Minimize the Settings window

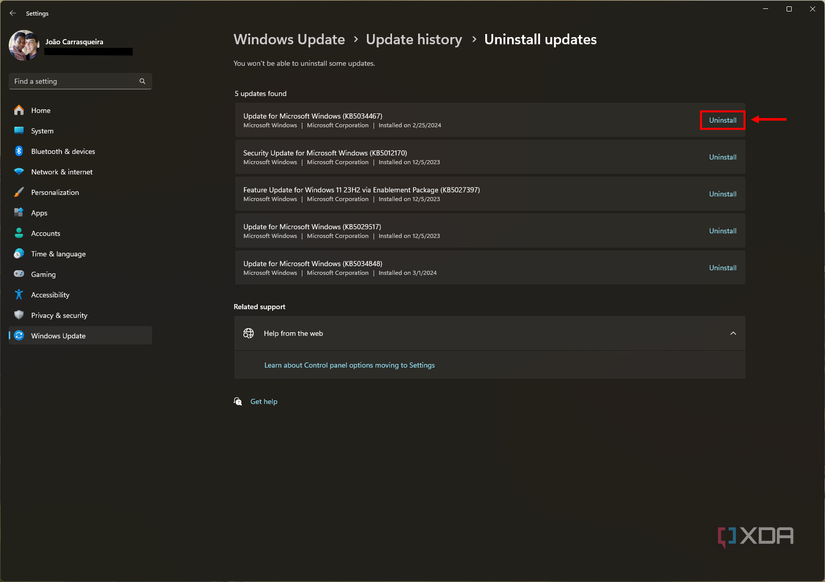click(x=766, y=9)
